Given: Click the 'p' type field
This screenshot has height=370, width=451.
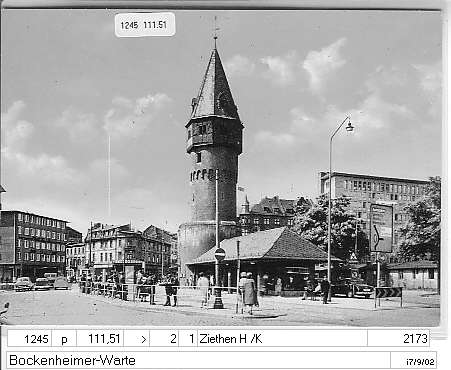Looking at the screenshot, I should 64,339.
